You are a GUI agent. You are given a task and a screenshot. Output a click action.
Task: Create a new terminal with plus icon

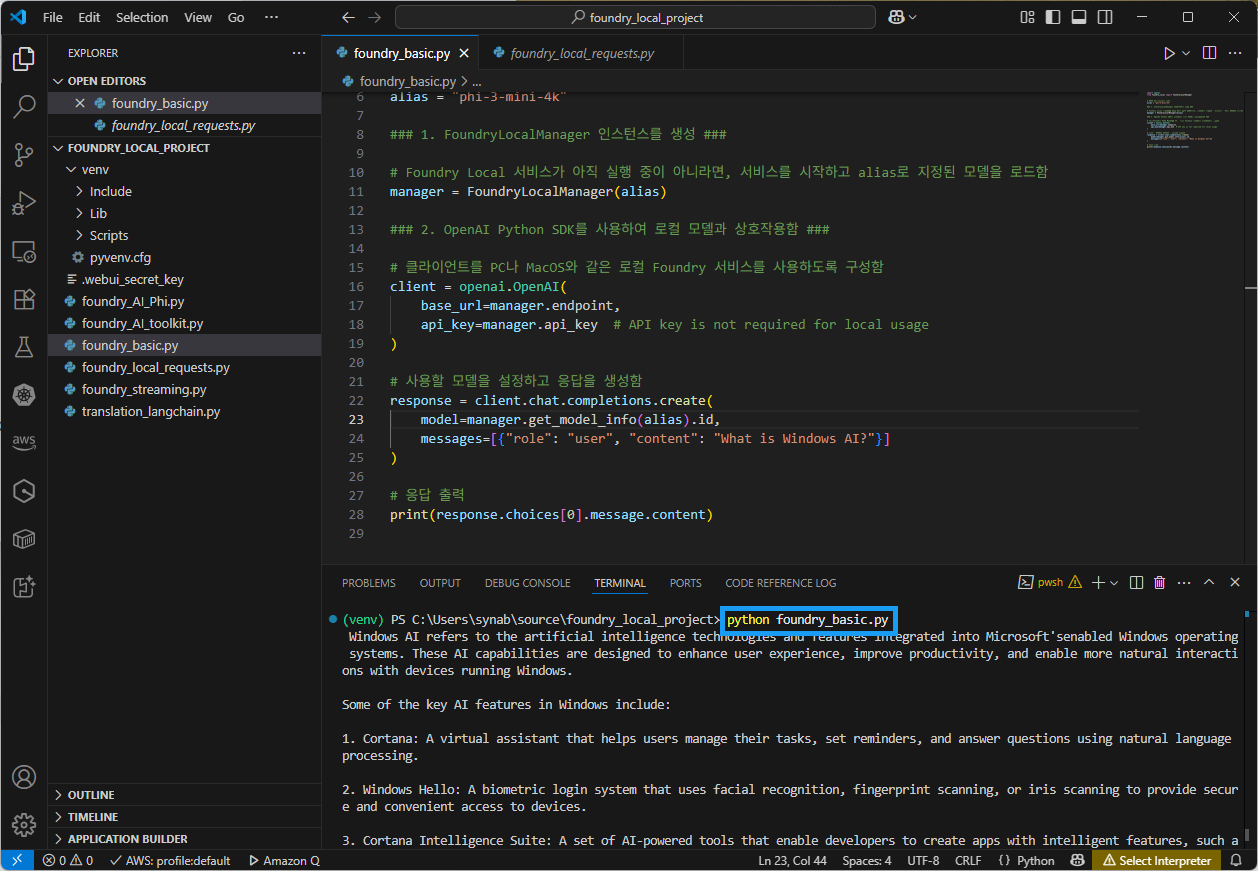point(1098,582)
